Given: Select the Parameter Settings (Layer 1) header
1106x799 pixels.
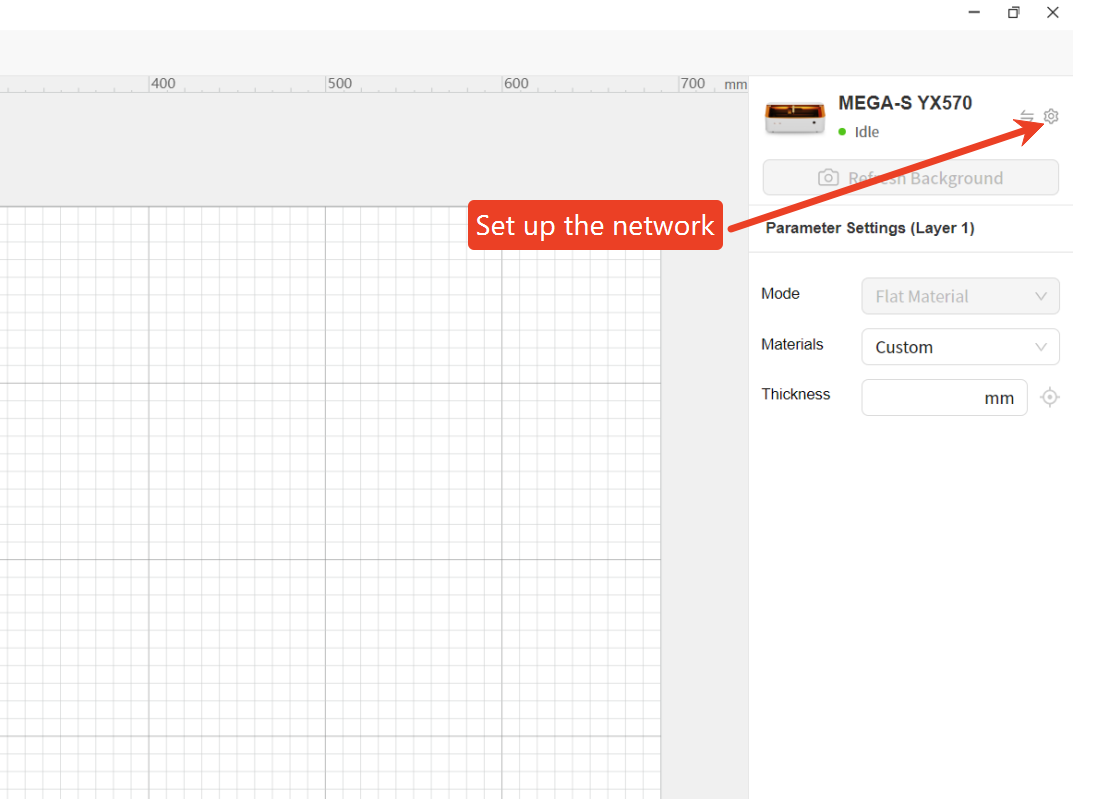Looking at the screenshot, I should pos(869,228).
